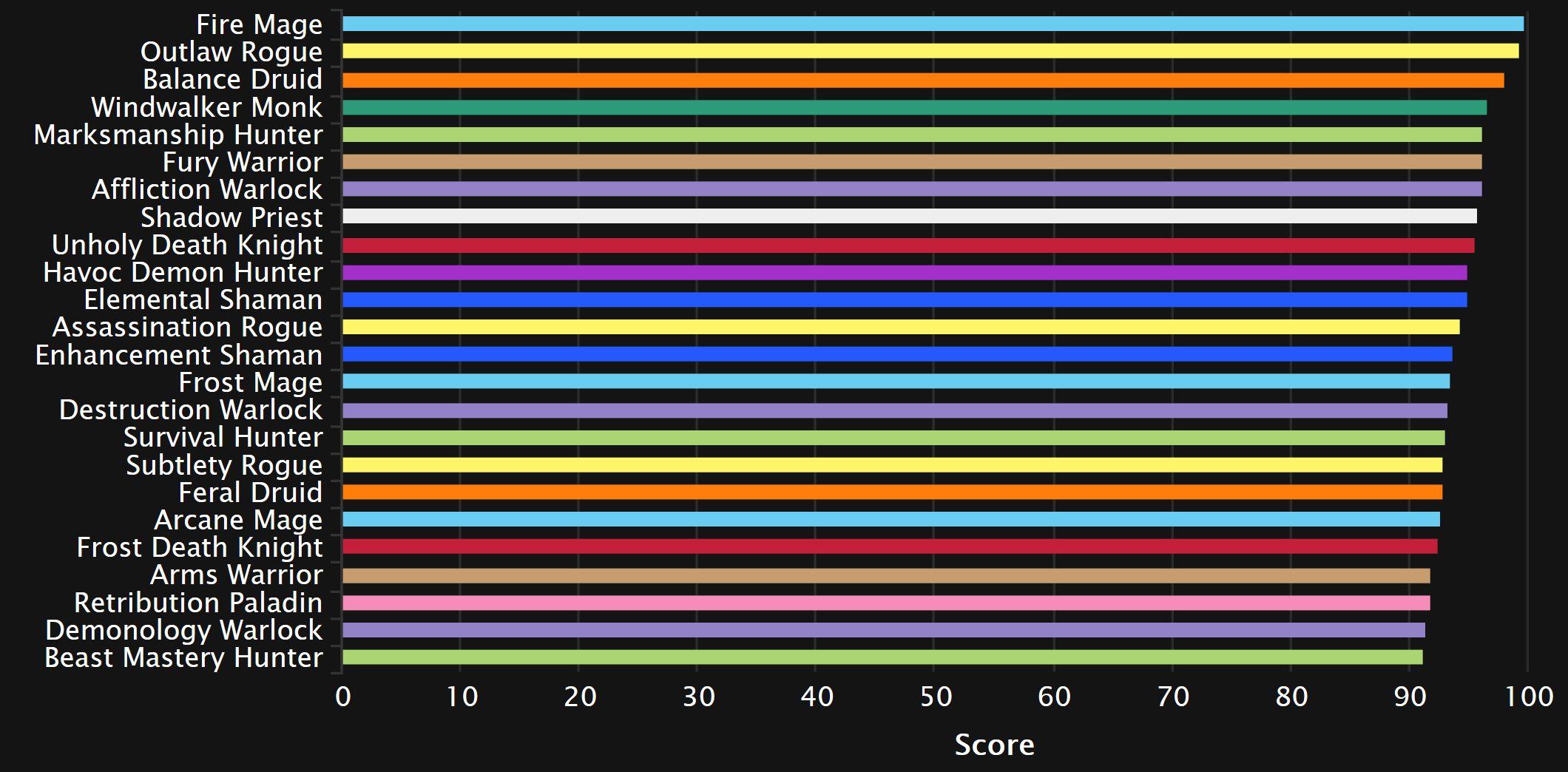The width and height of the screenshot is (1568, 772).
Task: Click the purple Demonology Warlock bar
Action: (884, 629)
